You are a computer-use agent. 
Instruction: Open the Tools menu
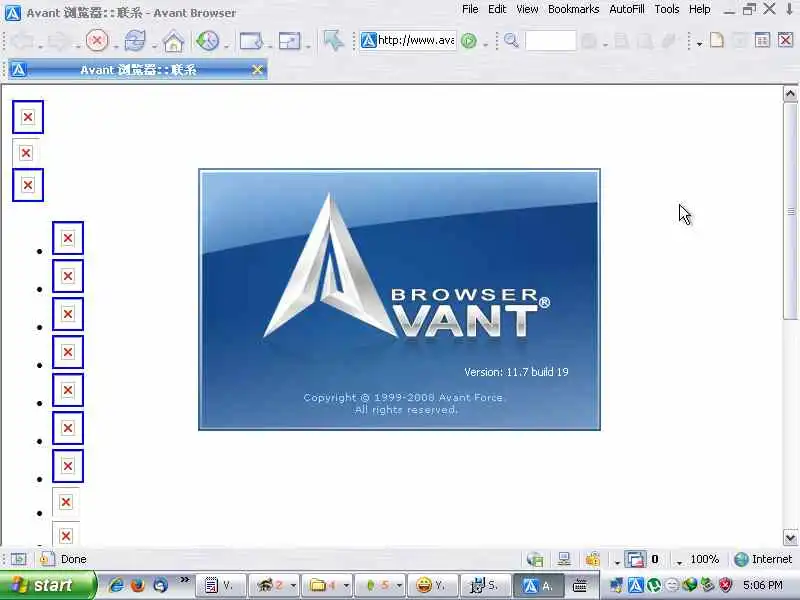(x=667, y=9)
